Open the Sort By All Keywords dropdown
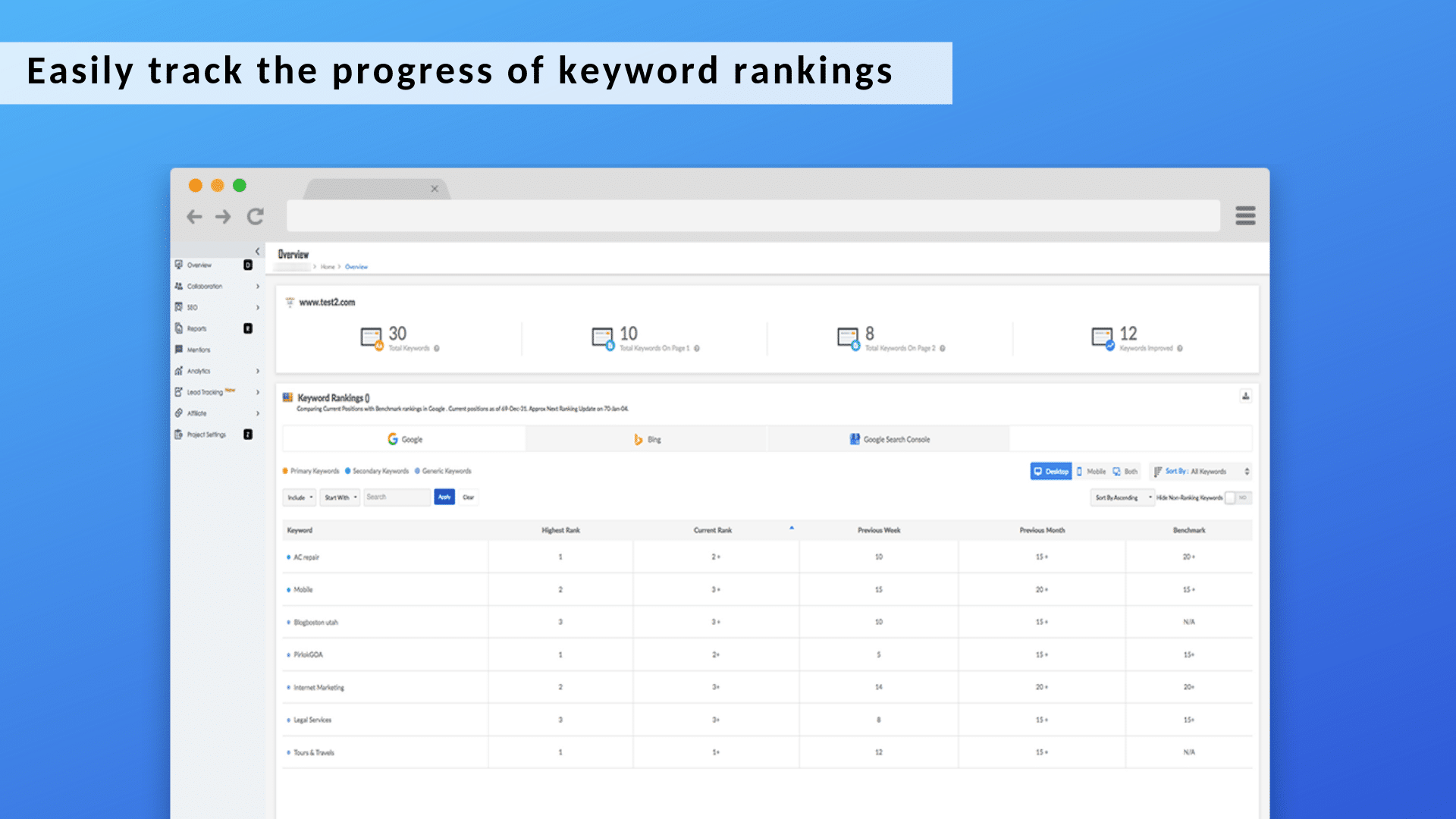Image resolution: width=1456 pixels, height=819 pixels. click(x=1200, y=472)
